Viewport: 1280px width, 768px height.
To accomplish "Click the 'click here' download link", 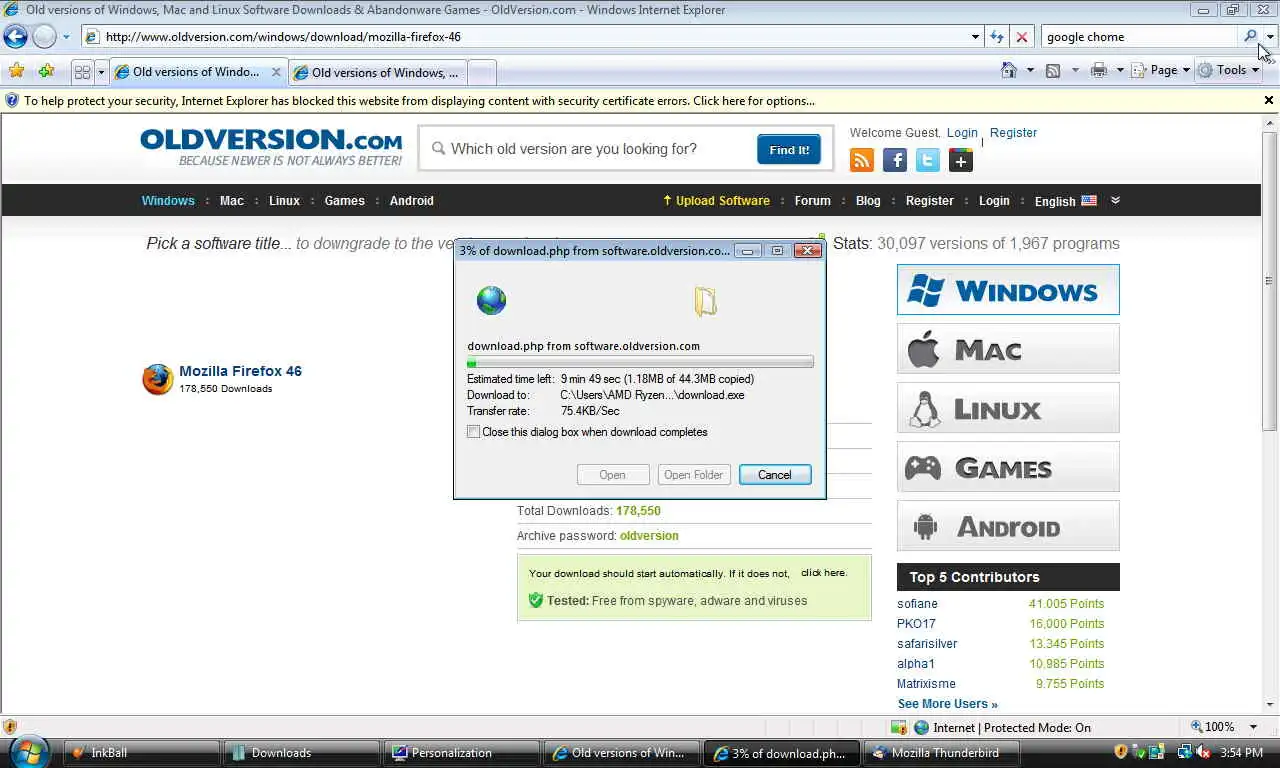I will click(824, 573).
